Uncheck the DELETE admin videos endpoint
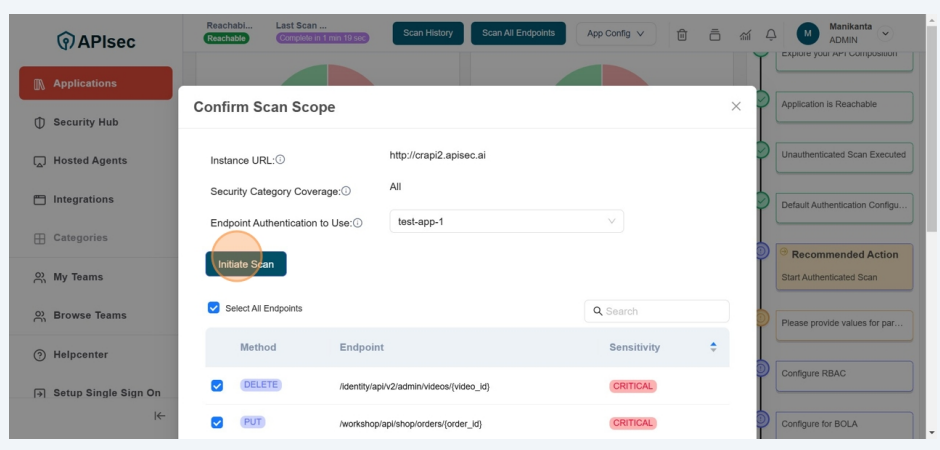 pos(217,386)
